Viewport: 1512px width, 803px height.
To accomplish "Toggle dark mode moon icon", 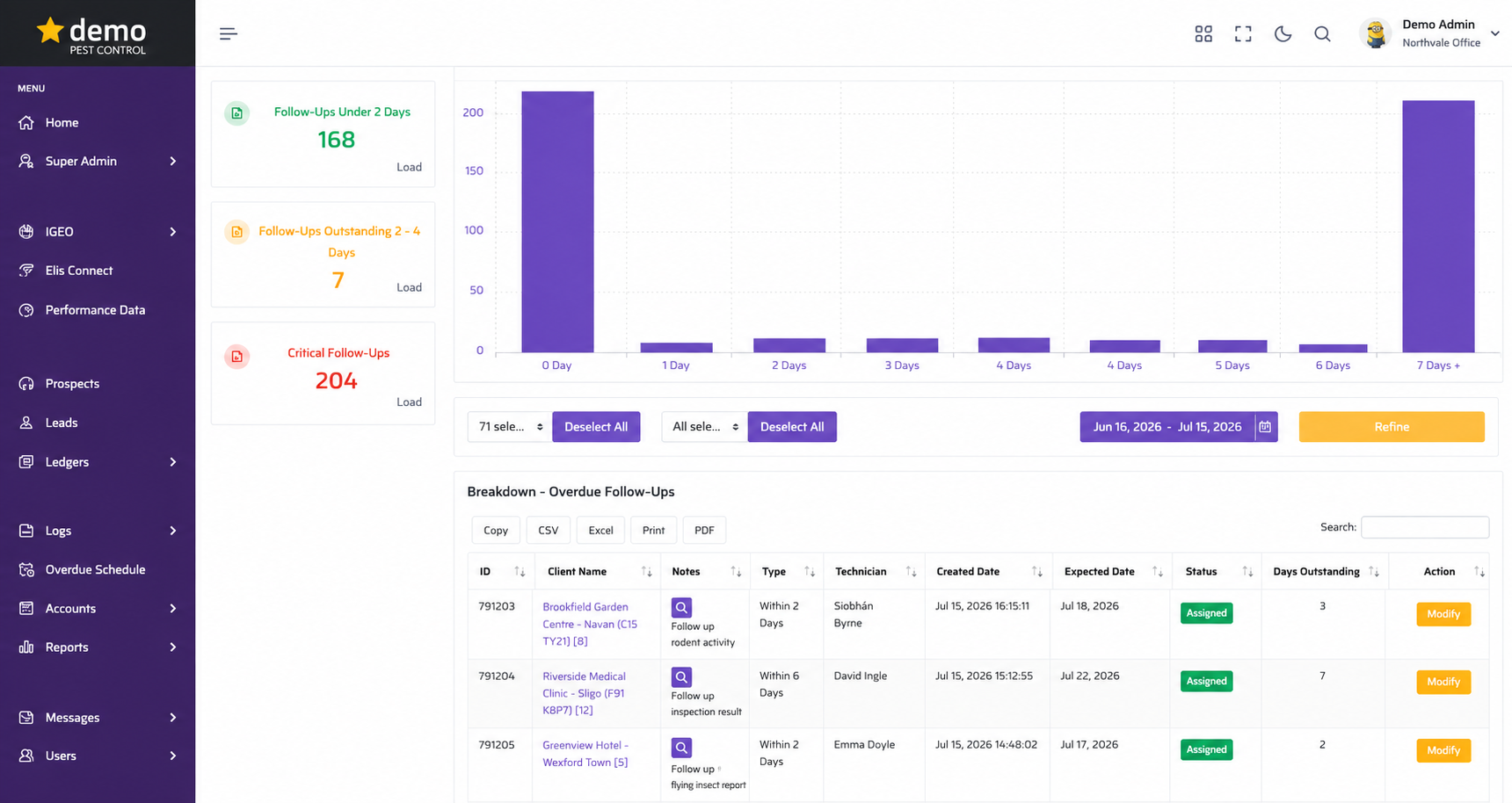I will coord(1283,34).
